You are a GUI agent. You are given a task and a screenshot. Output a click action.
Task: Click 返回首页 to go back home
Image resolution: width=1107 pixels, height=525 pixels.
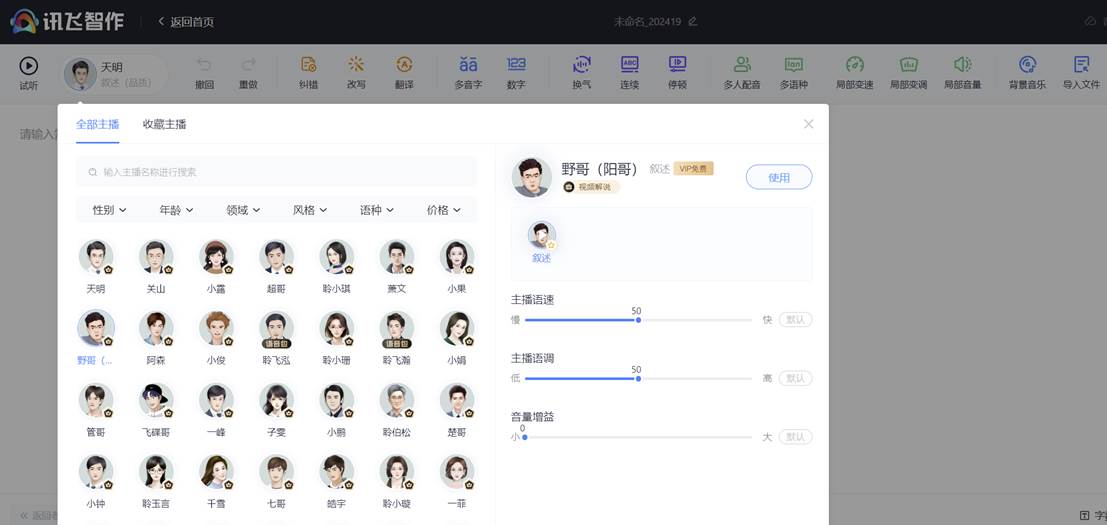click(185, 22)
